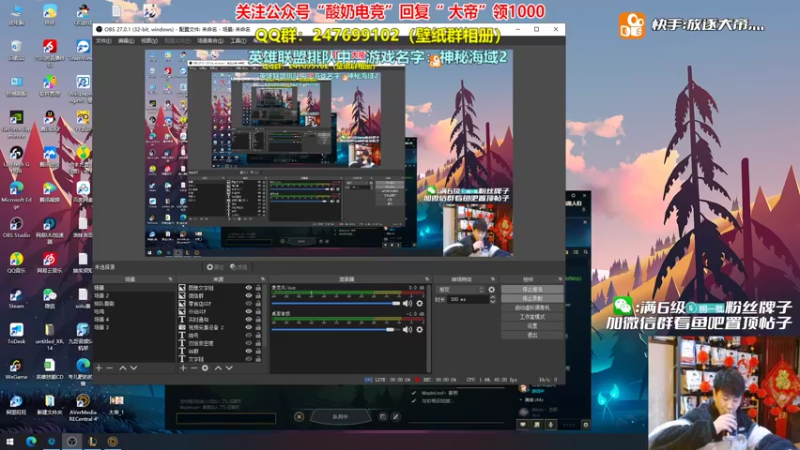This screenshot has height=450, width=800.
Task: Move the selected scene down with the Scenes panel arrow
Action: 134,368
